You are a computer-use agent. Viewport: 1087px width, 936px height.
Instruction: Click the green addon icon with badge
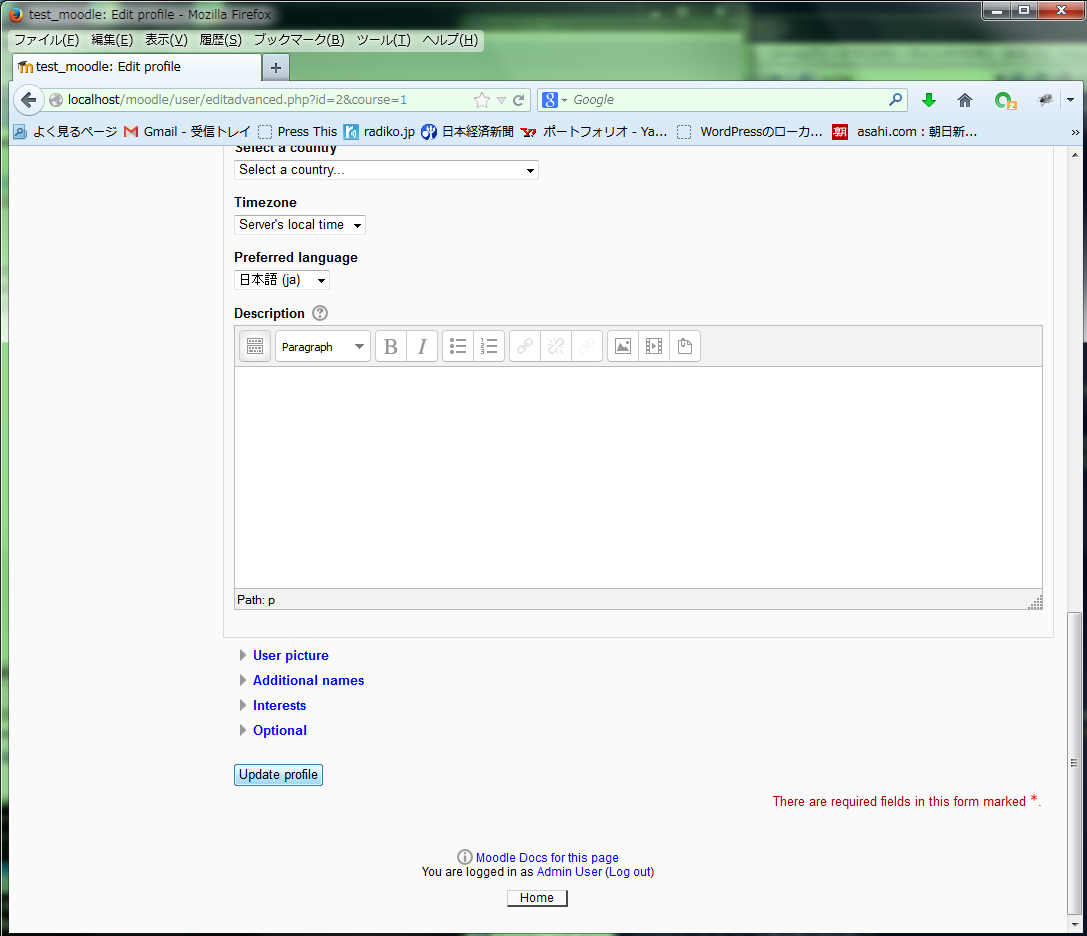pyautogui.click(x=1005, y=101)
